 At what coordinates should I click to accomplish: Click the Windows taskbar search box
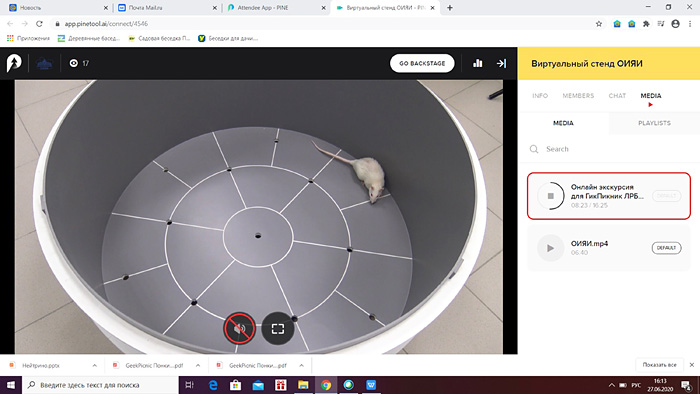(x=100, y=385)
